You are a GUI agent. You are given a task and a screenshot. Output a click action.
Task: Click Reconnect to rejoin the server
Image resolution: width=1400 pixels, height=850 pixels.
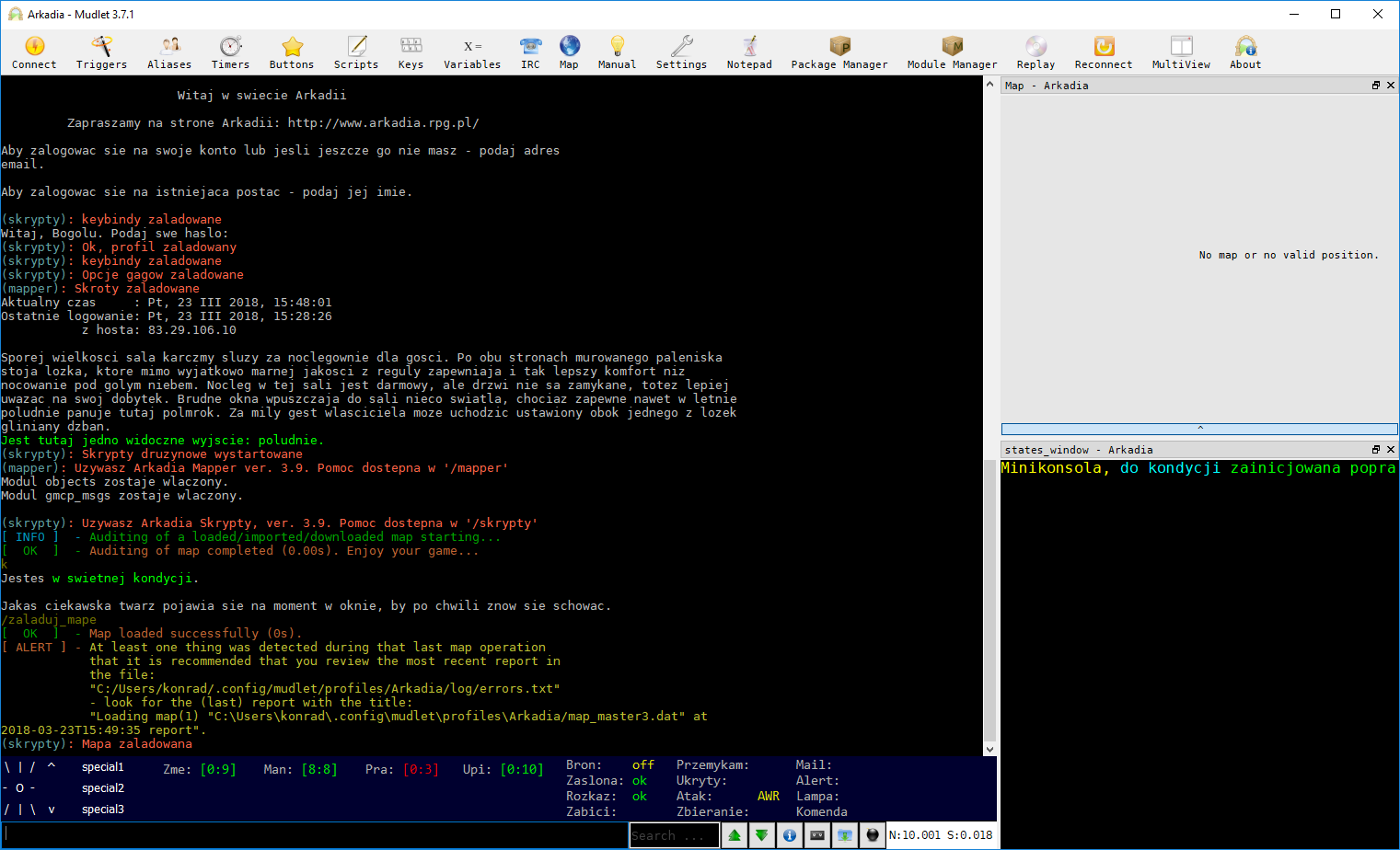click(1104, 52)
